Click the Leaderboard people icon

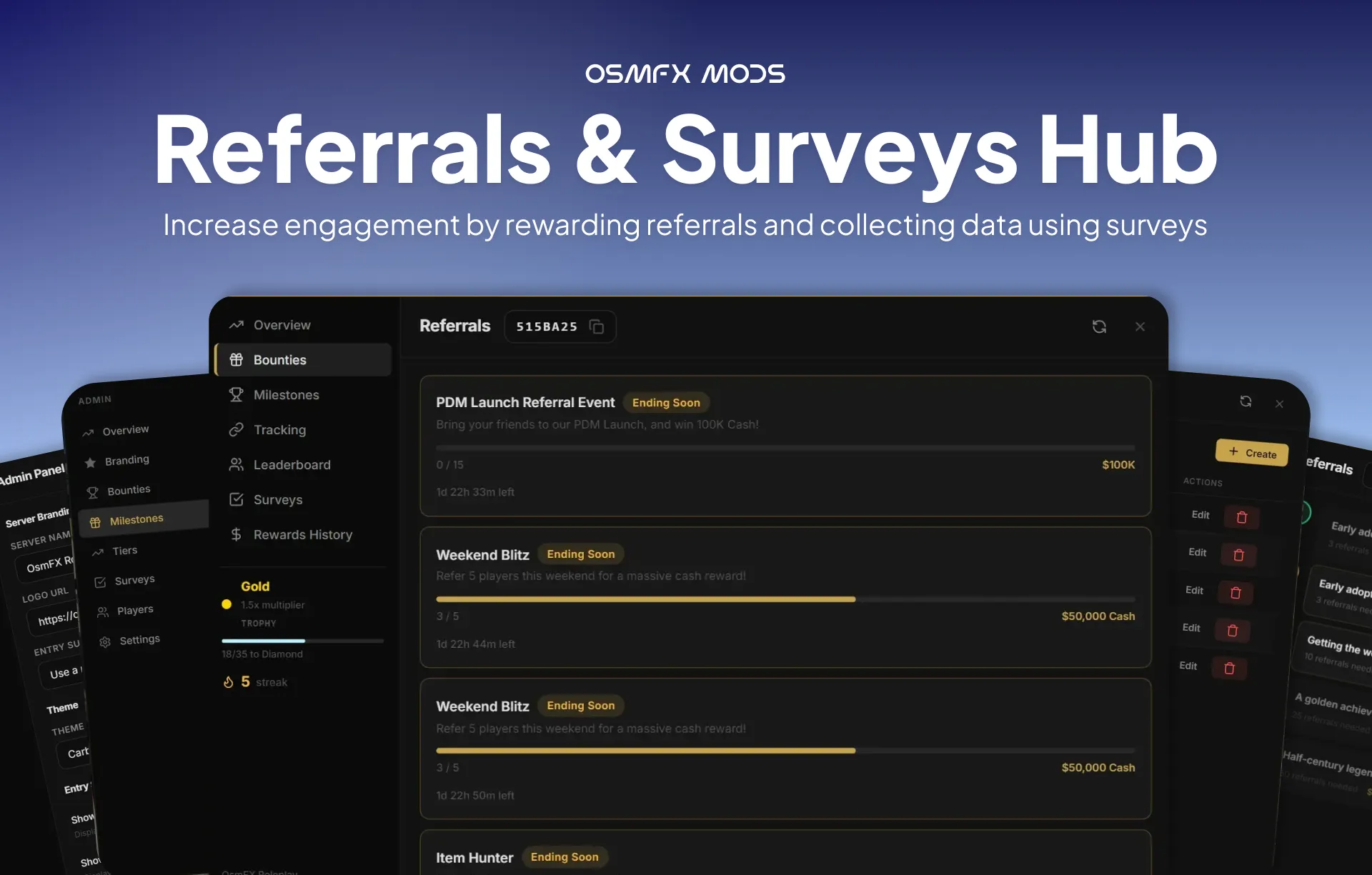[237, 465]
